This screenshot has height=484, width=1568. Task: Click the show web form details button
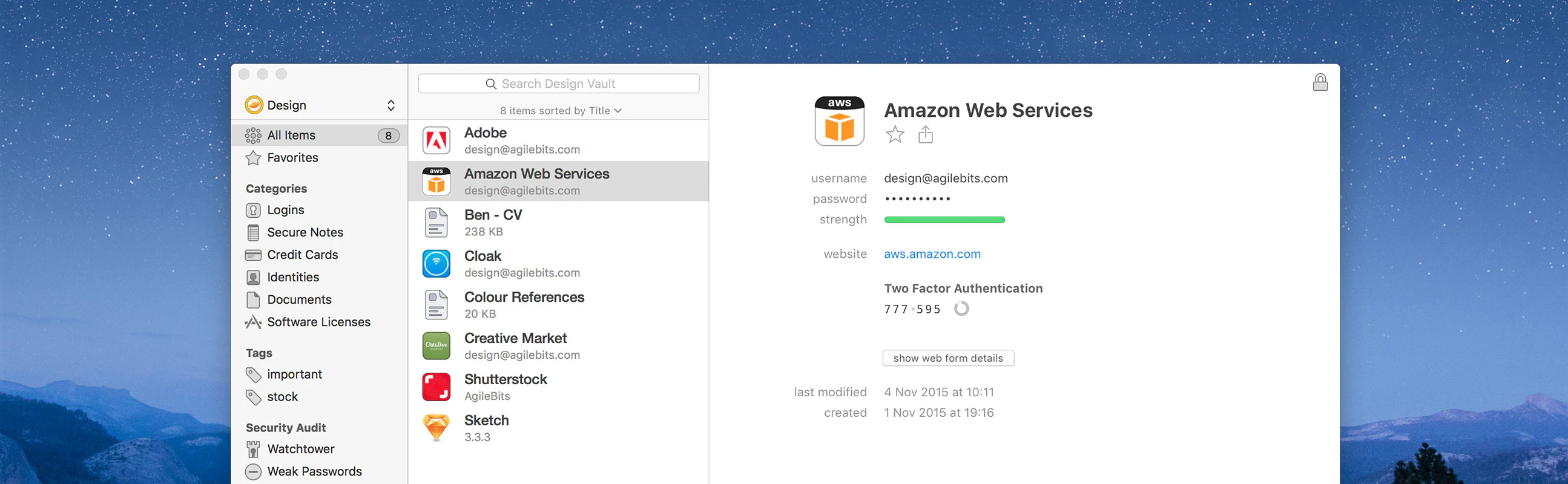tap(947, 358)
